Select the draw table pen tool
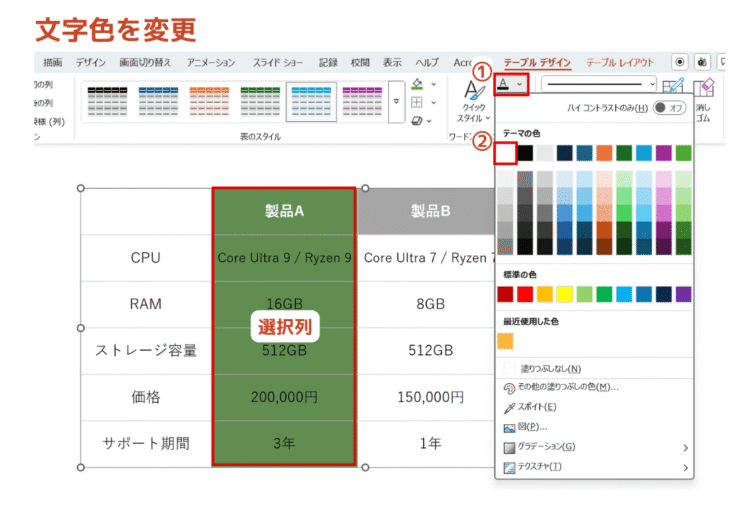Viewport: 740px width, 505px height. click(673, 86)
